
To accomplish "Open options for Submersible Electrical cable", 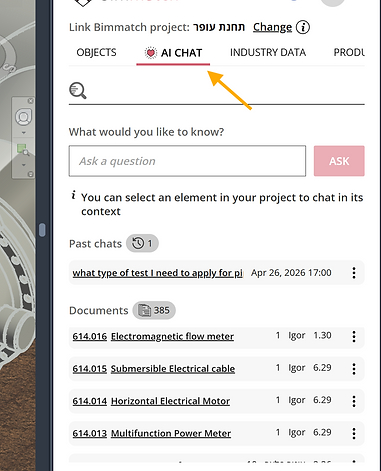I will tap(354, 369).
